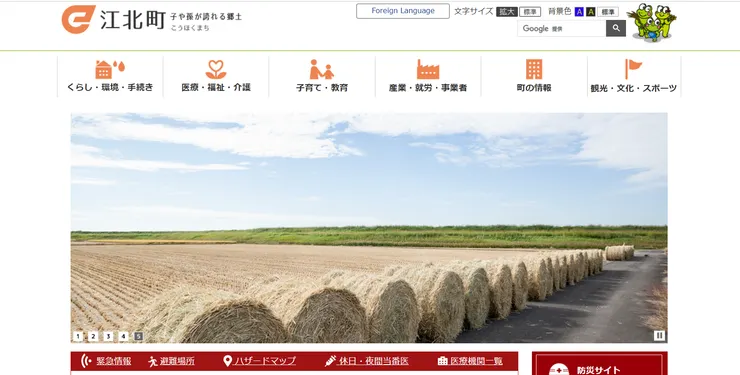Open the 避難場所 link
Screen dimensions: 740x375
177,361
